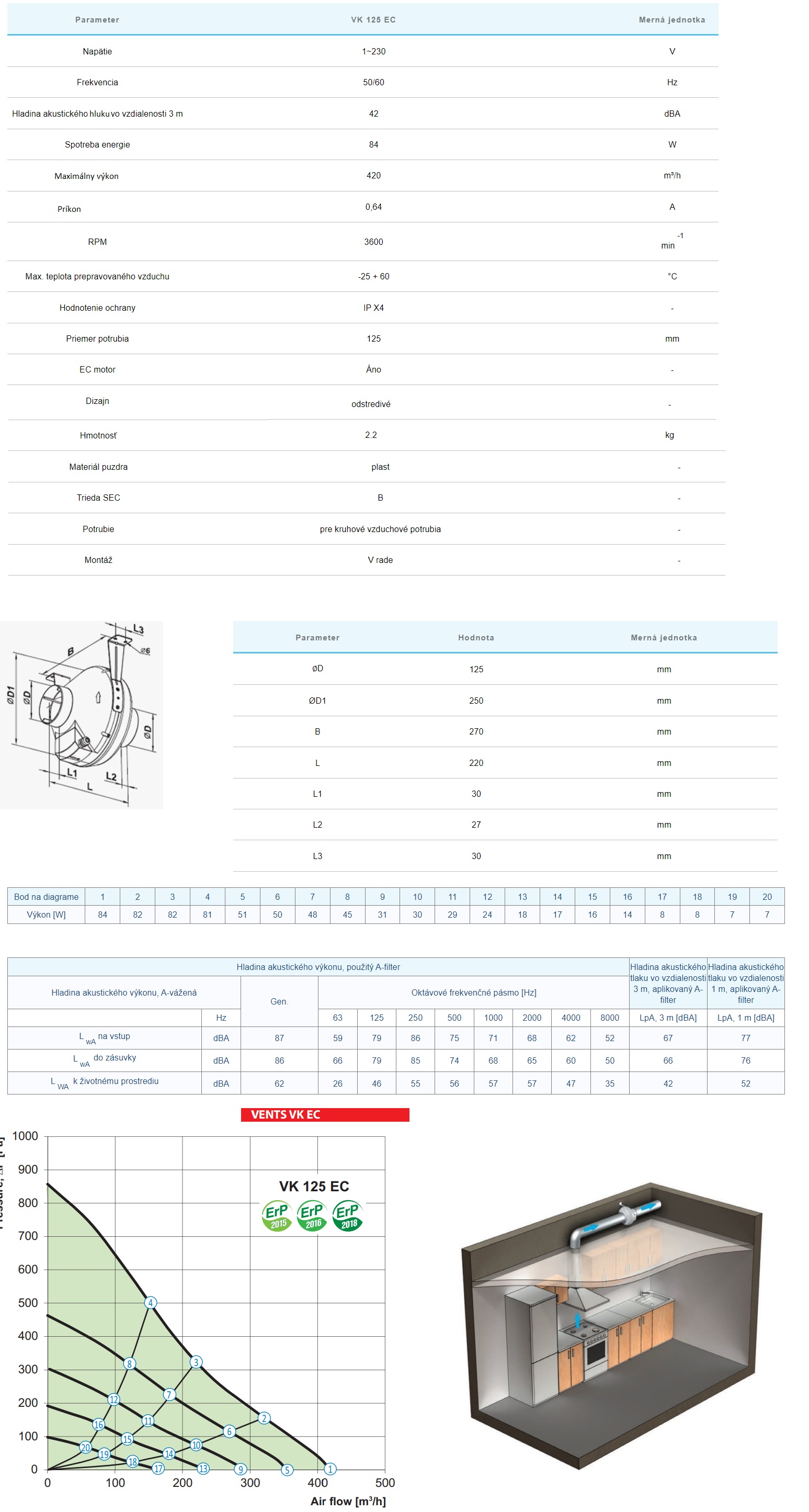Click the "LpA, 3 m [dBA]" header
This screenshot has width=809, height=1512.
[x=668, y=1018]
